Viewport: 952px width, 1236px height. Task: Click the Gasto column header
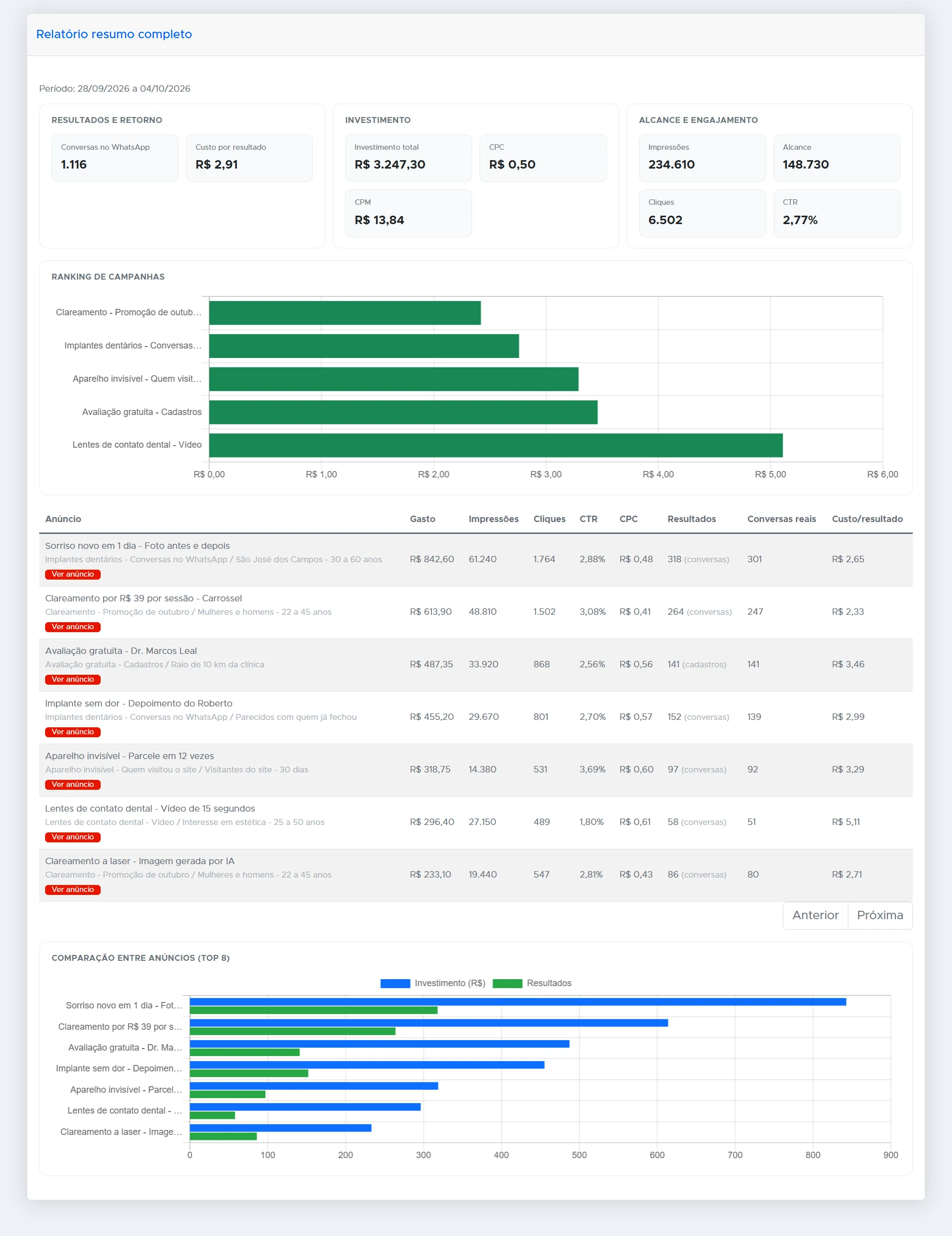pyautogui.click(x=423, y=519)
